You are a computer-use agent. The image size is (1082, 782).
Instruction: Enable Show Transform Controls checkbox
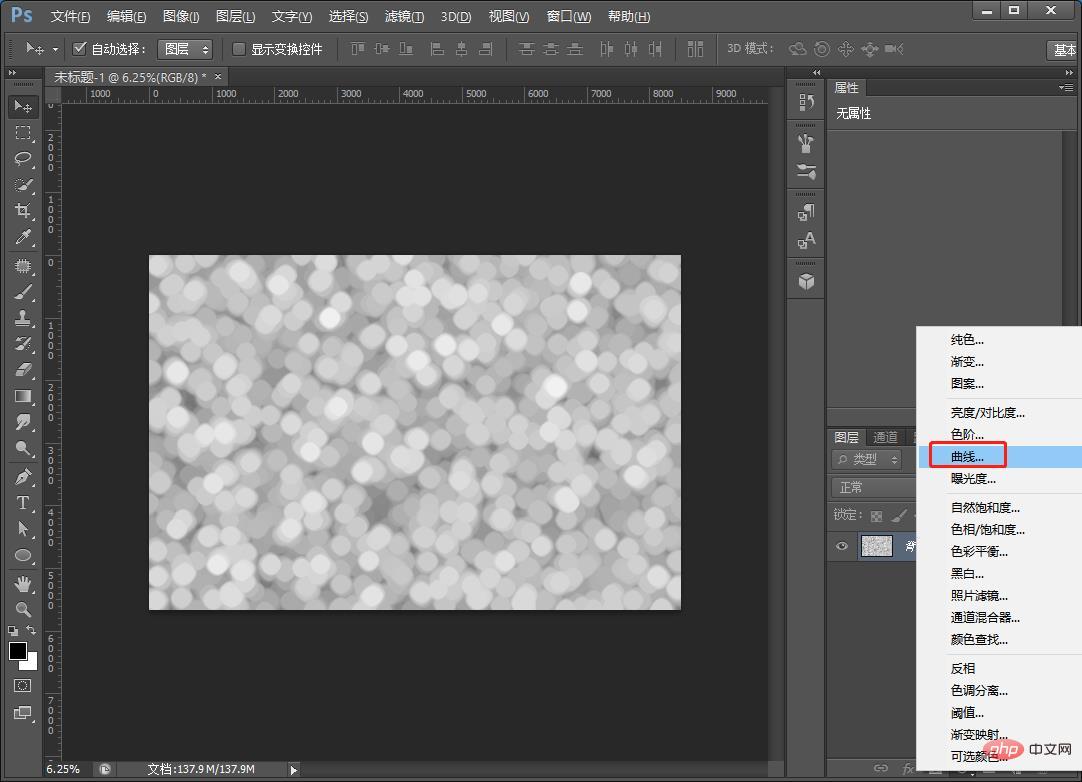[x=239, y=48]
